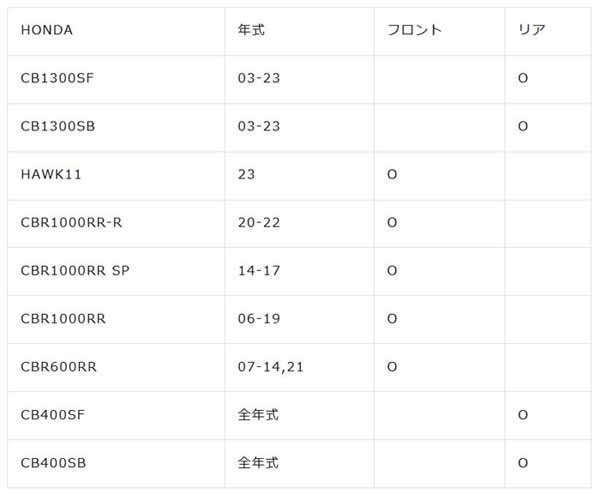Select the リア column header
Image resolution: width=600 pixels, height=494 pixels.
pos(531,30)
